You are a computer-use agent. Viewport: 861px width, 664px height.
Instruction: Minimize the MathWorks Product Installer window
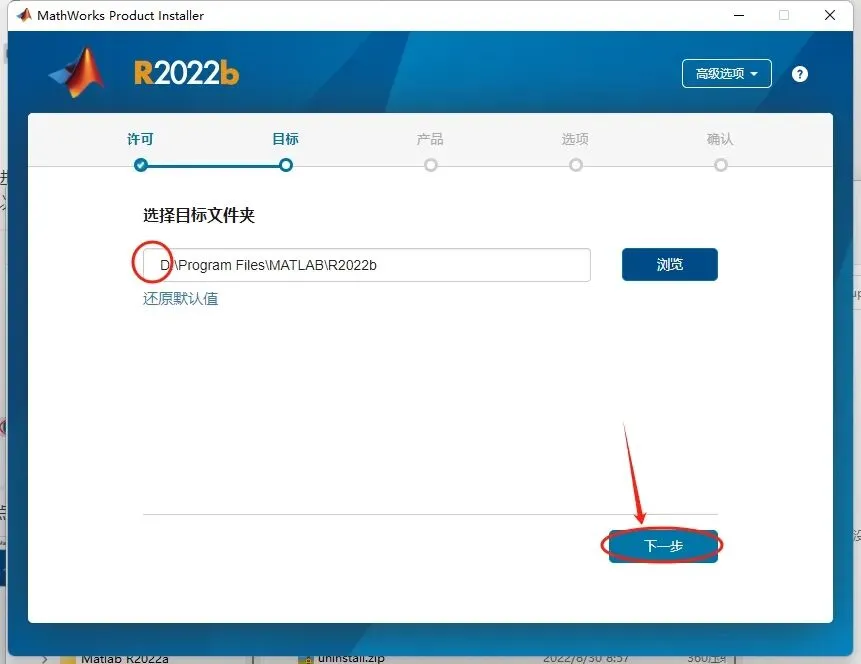pyautogui.click(x=739, y=15)
